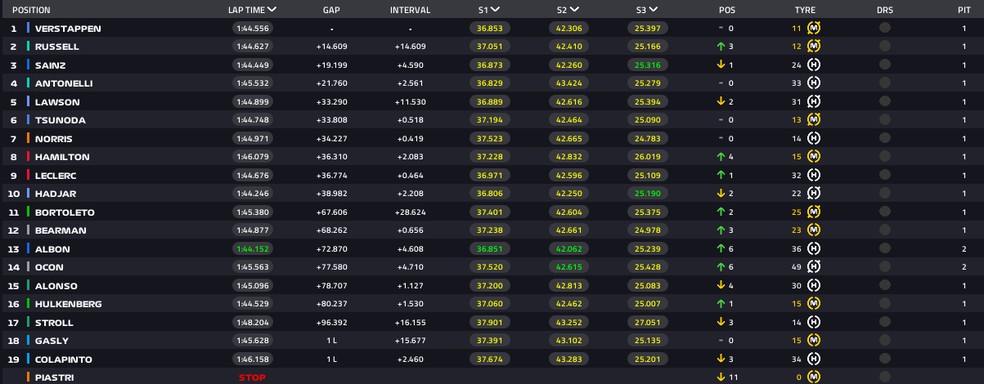Screen dimensions: 984x384
Task: Click Tsunoda's interval value +0.518
Action: point(410,120)
